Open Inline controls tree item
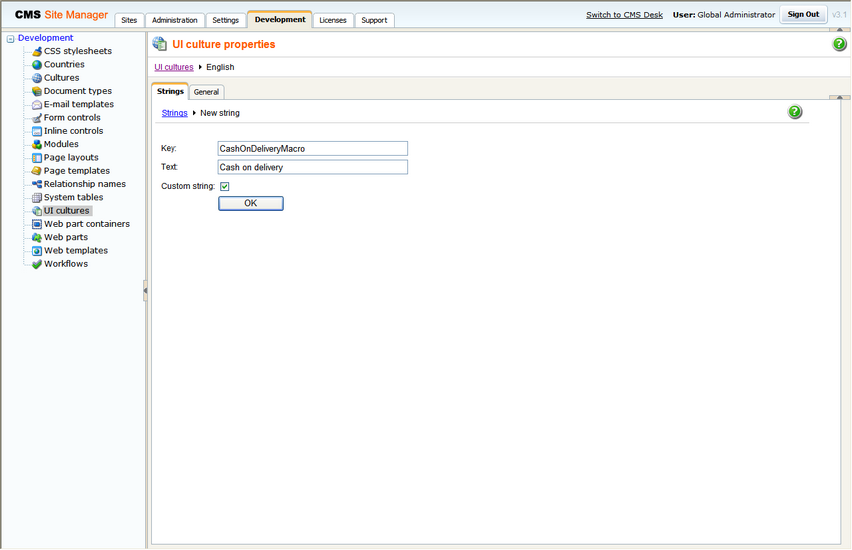The height and width of the screenshot is (550, 852). (x=73, y=131)
